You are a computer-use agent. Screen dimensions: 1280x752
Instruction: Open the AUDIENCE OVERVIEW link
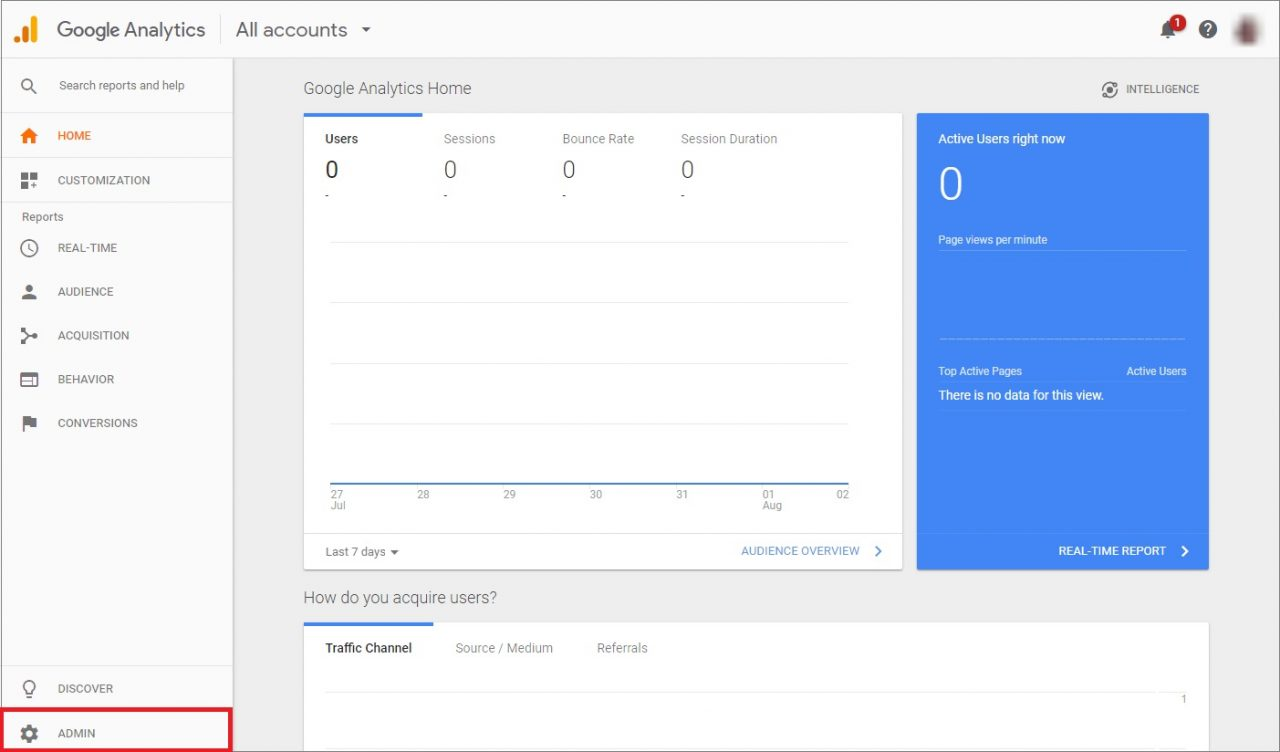800,551
